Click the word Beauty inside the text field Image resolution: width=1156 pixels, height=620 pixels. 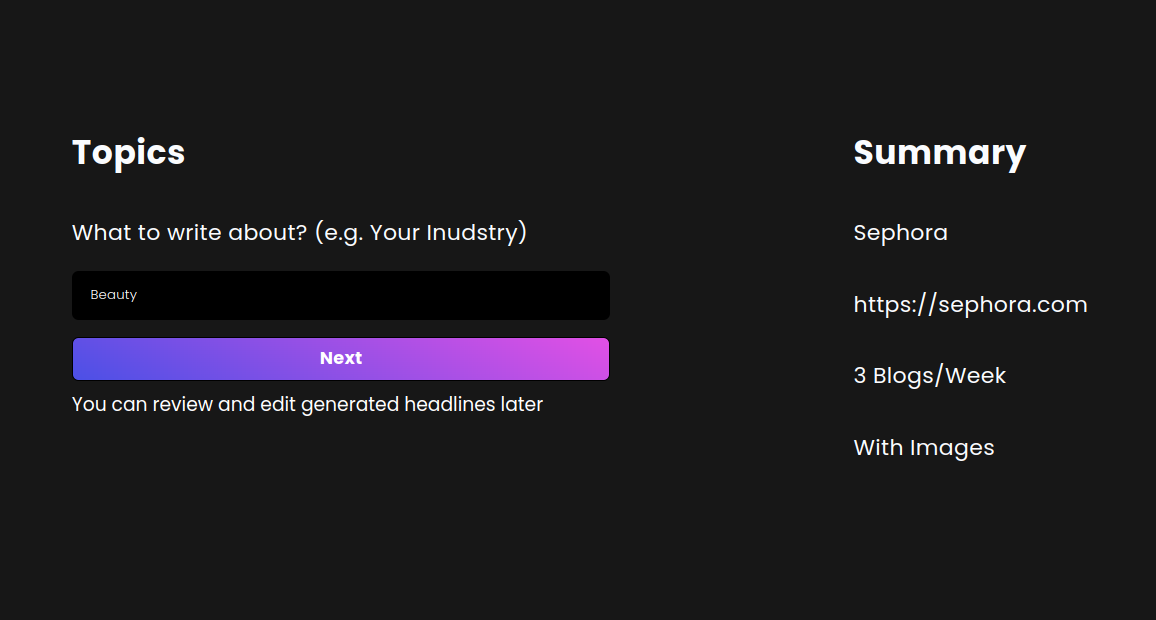(114, 295)
